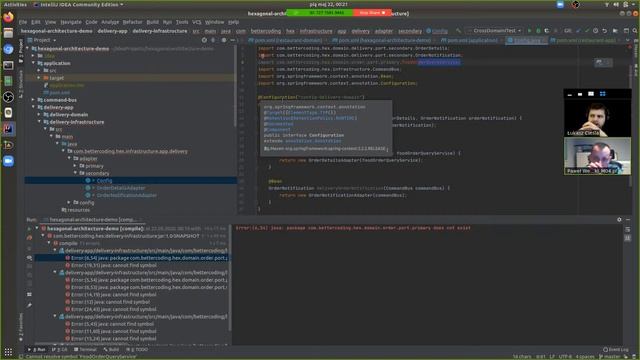This screenshot has height=360, width=640.
Task: Hide the Project panel with minus icon
Action: (x=233, y=40)
